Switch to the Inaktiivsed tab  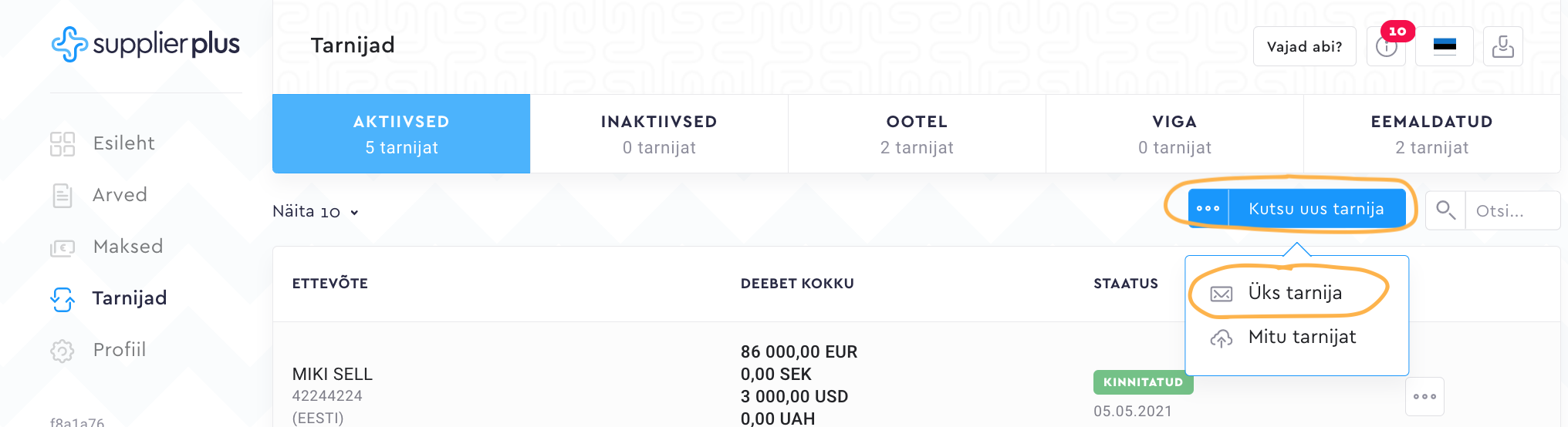tap(659, 134)
